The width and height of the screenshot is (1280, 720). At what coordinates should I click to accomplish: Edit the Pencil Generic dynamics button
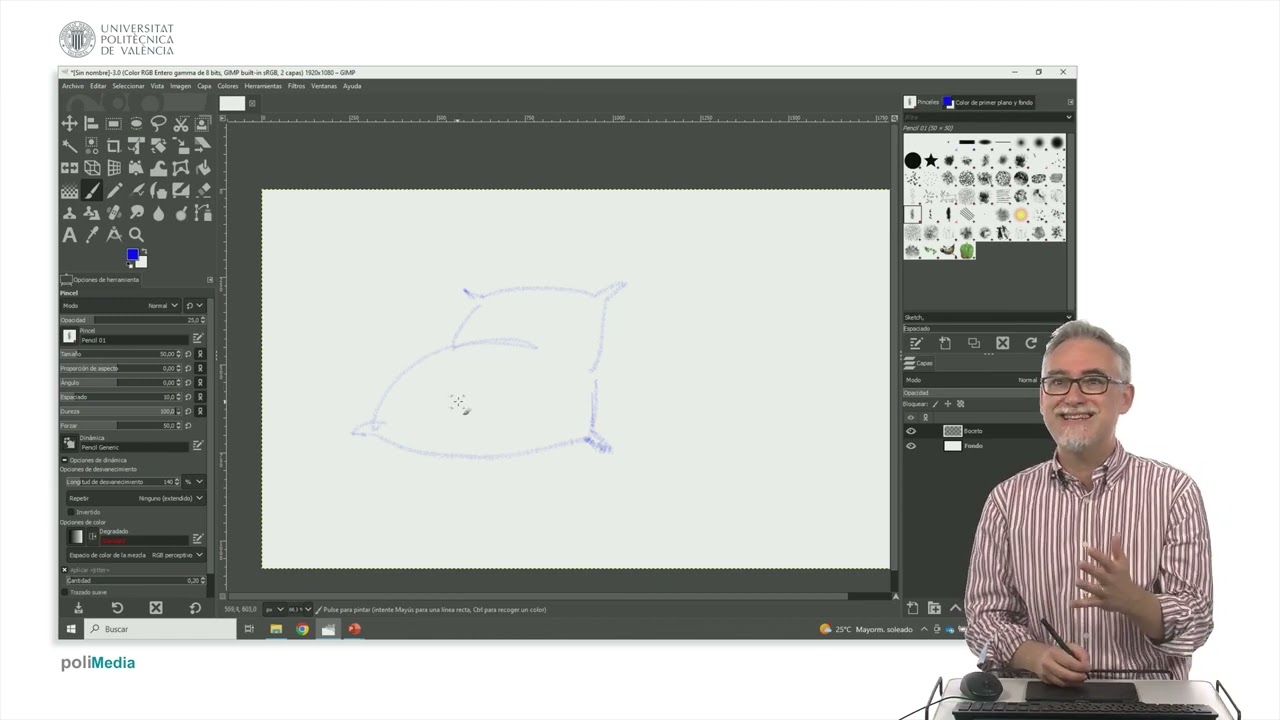coord(198,445)
